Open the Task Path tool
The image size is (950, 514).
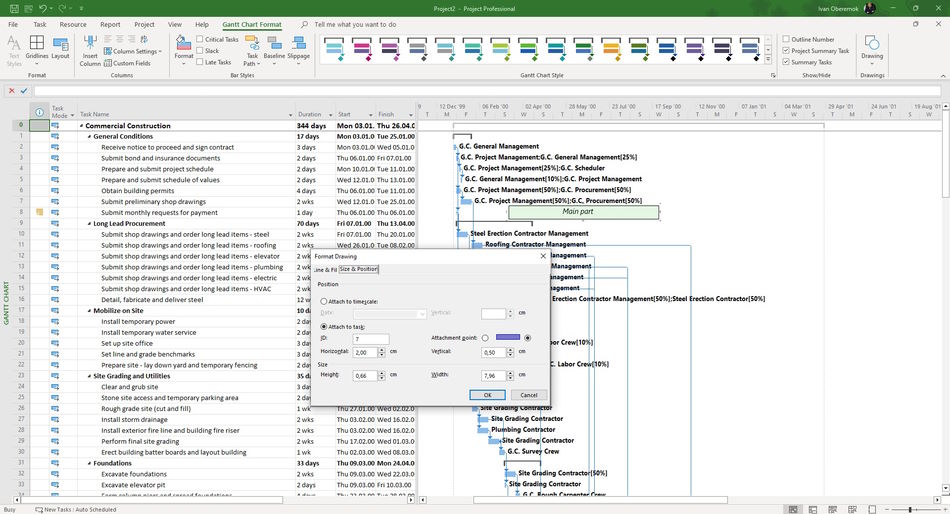[252, 50]
